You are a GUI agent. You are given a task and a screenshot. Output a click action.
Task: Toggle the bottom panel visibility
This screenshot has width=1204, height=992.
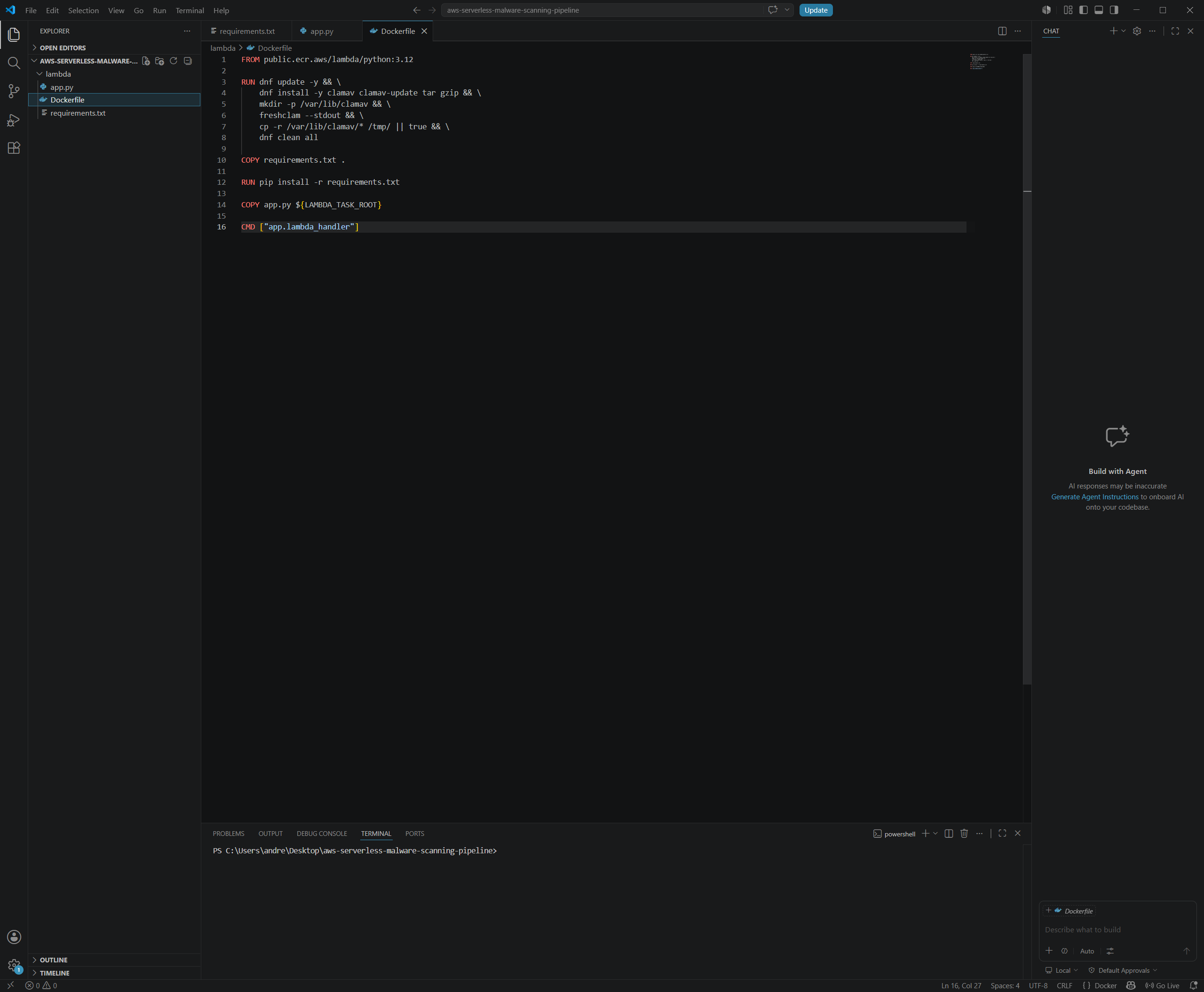1099,10
